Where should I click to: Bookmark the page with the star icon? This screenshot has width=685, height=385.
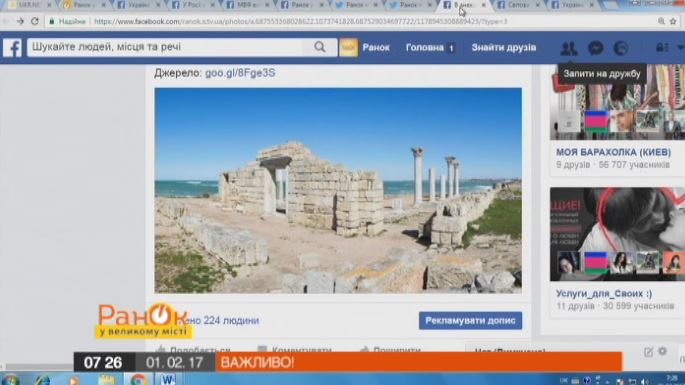(673, 21)
